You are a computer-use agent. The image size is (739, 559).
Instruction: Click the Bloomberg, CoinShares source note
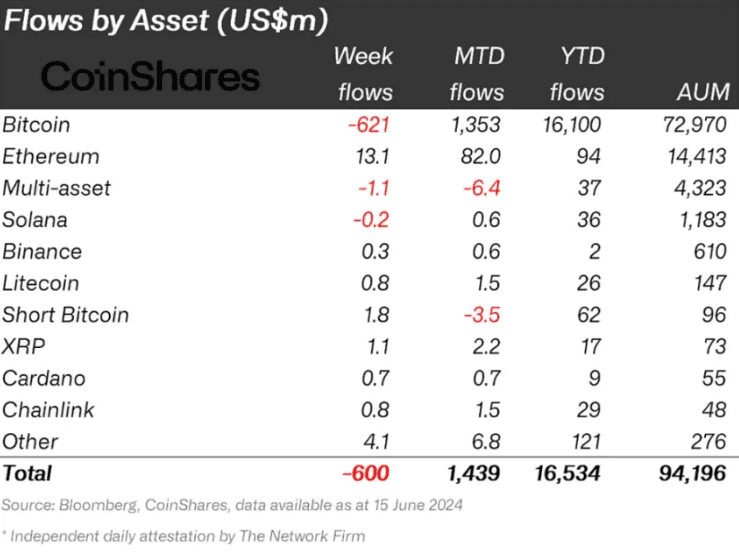coord(232,504)
